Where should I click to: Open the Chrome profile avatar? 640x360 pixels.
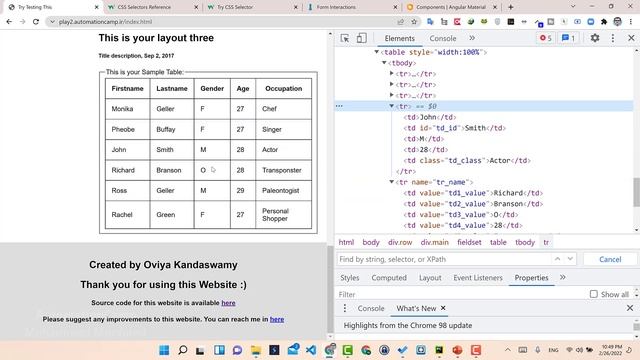point(617,22)
